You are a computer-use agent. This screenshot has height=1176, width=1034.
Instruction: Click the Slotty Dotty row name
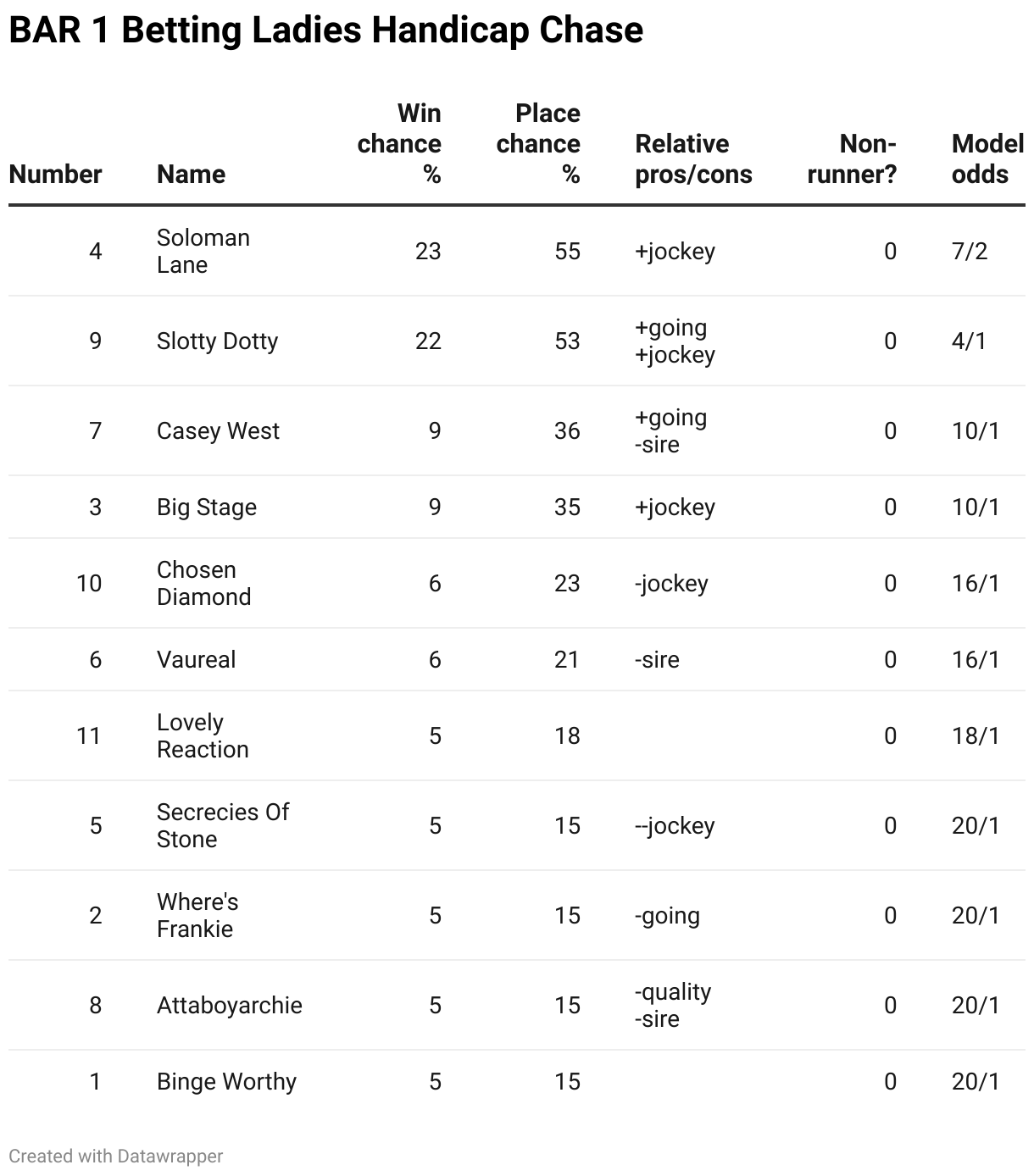tap(218, 341)
